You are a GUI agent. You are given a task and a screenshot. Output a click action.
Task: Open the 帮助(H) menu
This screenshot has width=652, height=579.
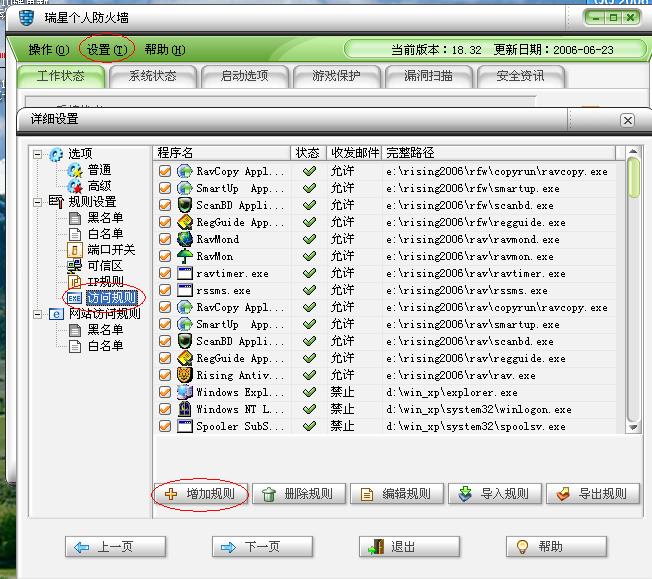(165, 50)
